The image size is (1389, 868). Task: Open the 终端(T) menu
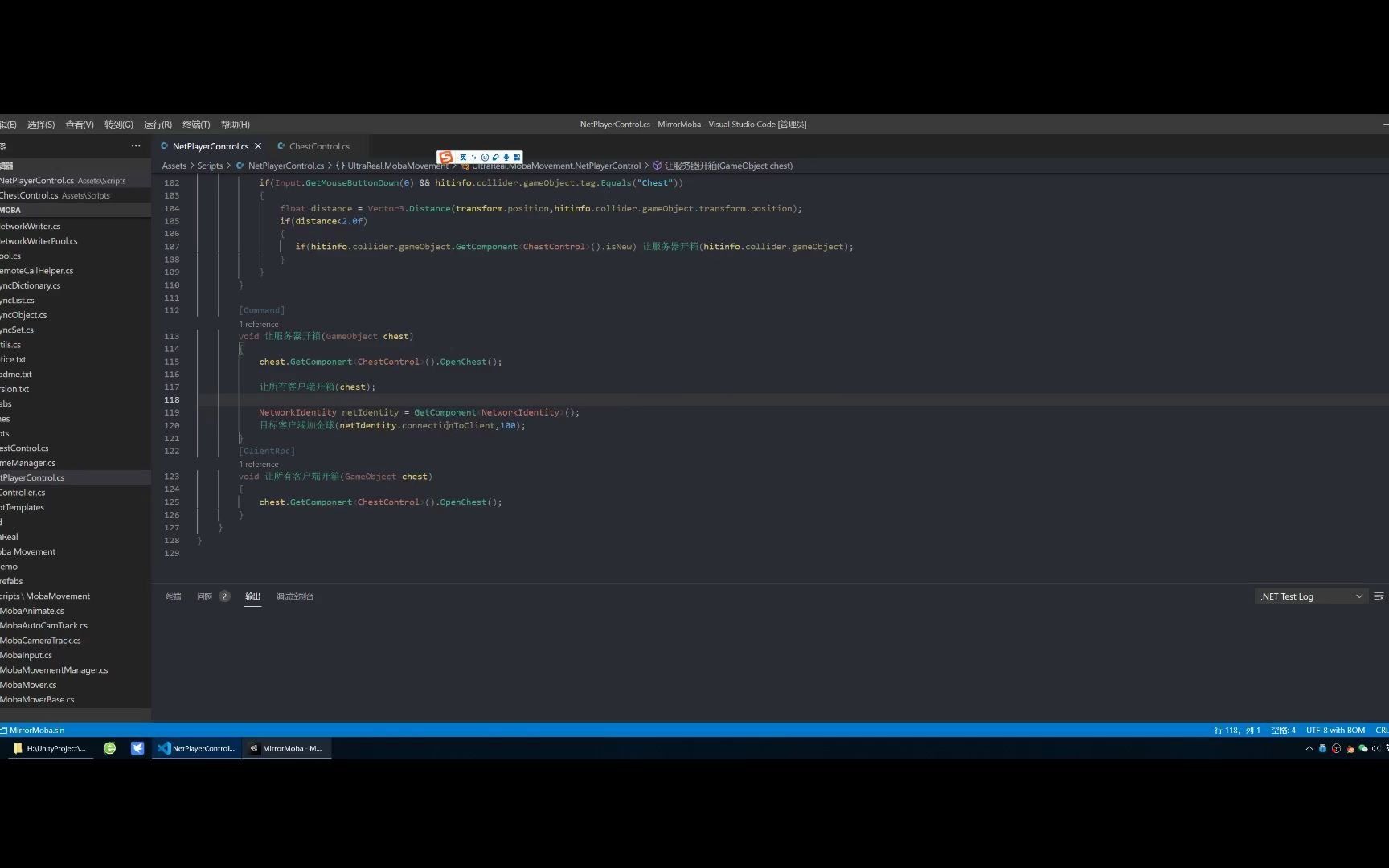click(x=196, y=125)
